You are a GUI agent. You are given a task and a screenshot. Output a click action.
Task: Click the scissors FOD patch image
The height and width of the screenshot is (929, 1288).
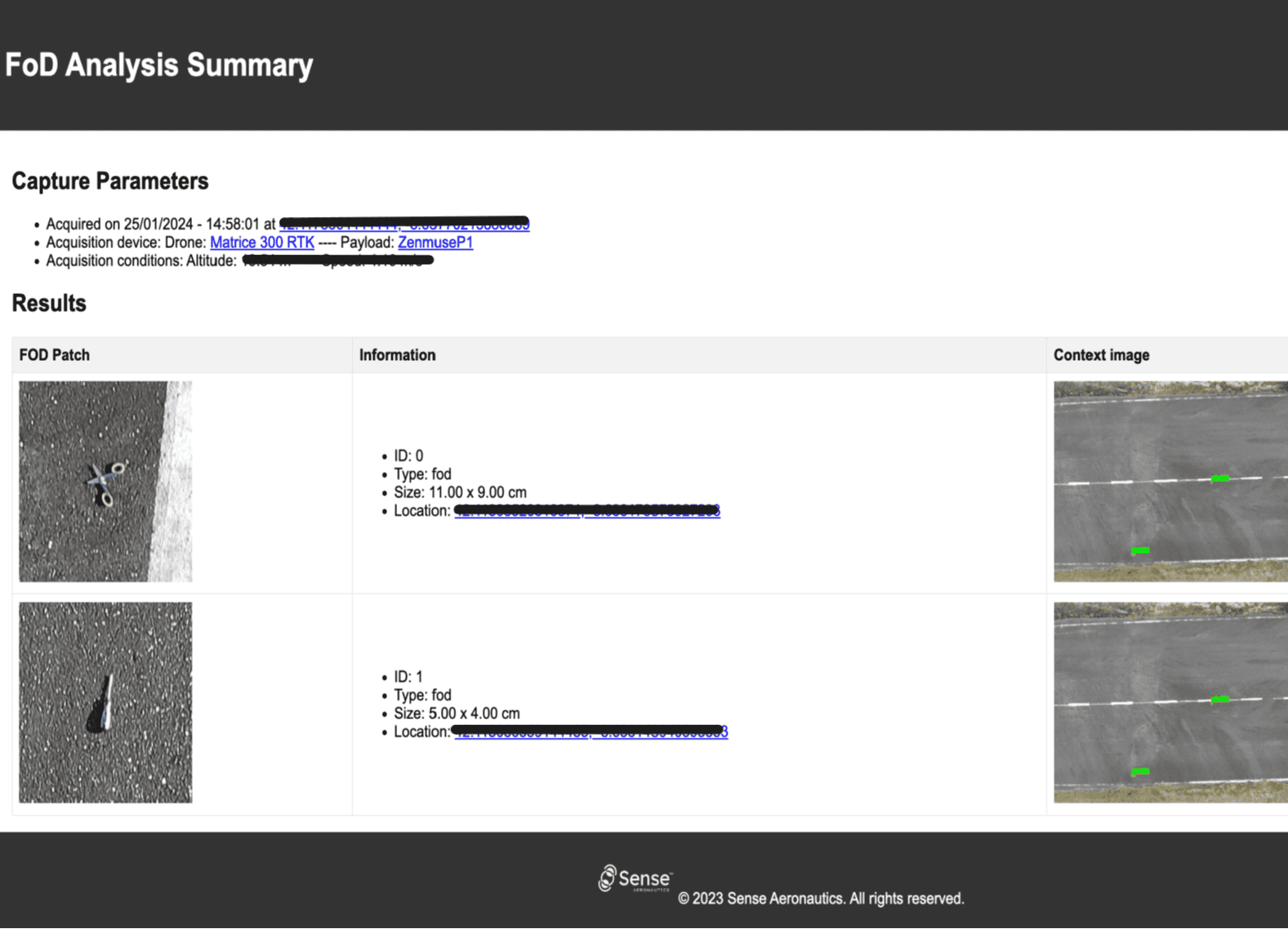(105, 482)
